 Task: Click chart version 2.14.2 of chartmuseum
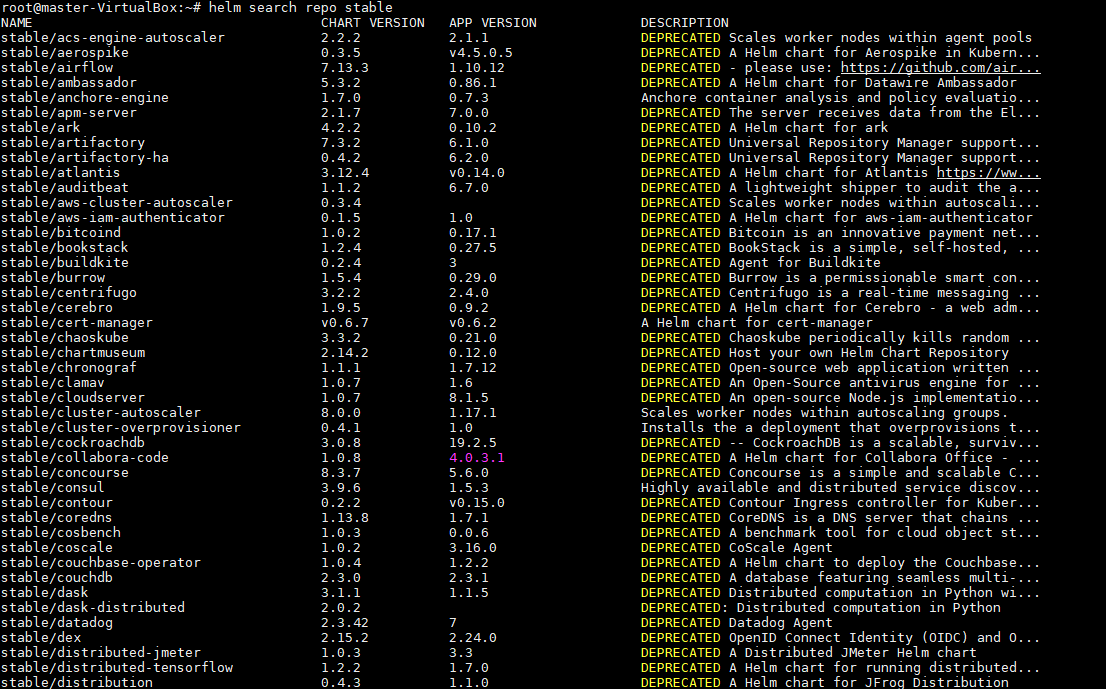(x=345, y=353)
